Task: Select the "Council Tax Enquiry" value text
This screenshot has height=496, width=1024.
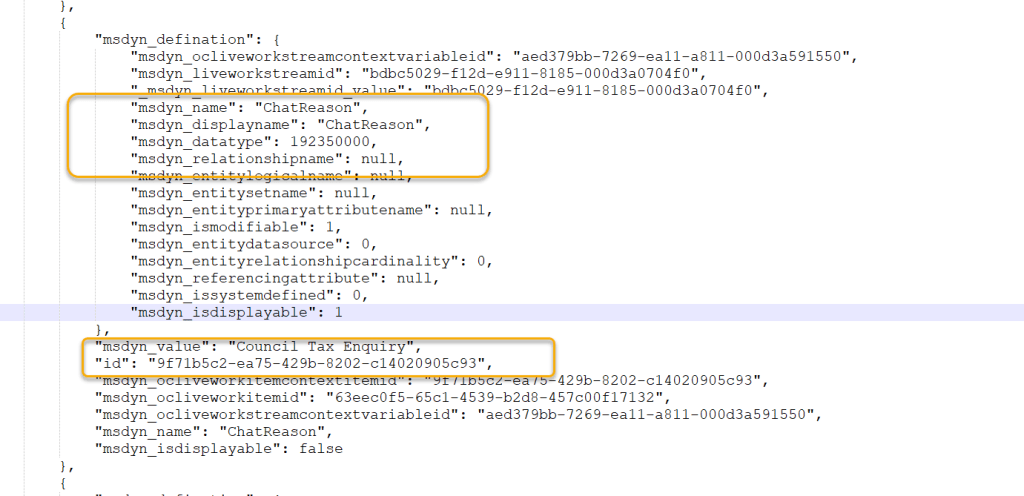Action: pyautogui.click(x=325, y=346)
